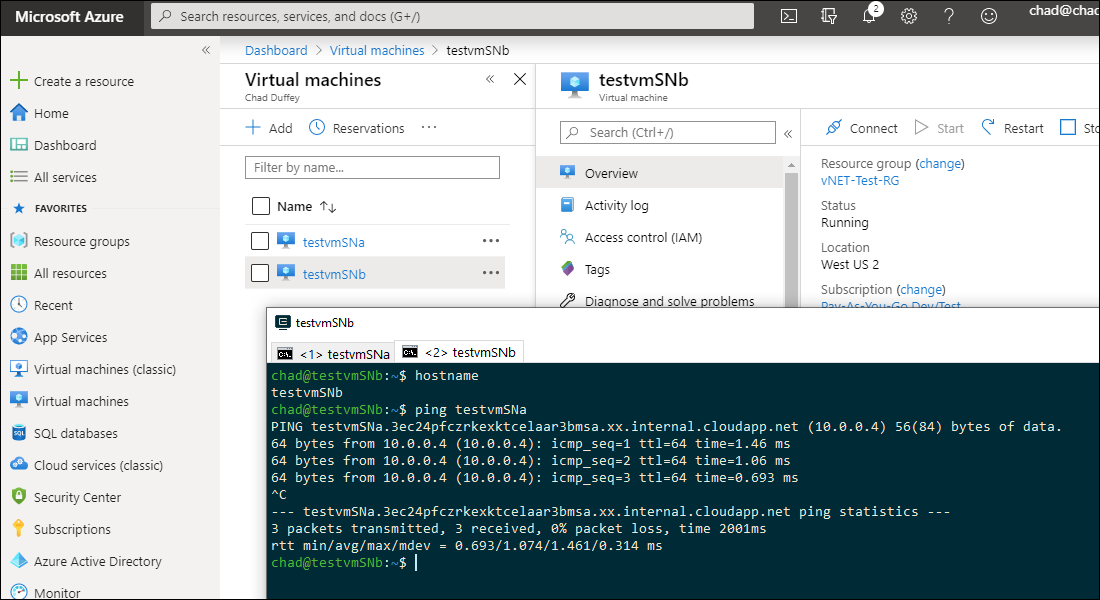
Task: Click change next to Resource group
Action: point(940,164)
